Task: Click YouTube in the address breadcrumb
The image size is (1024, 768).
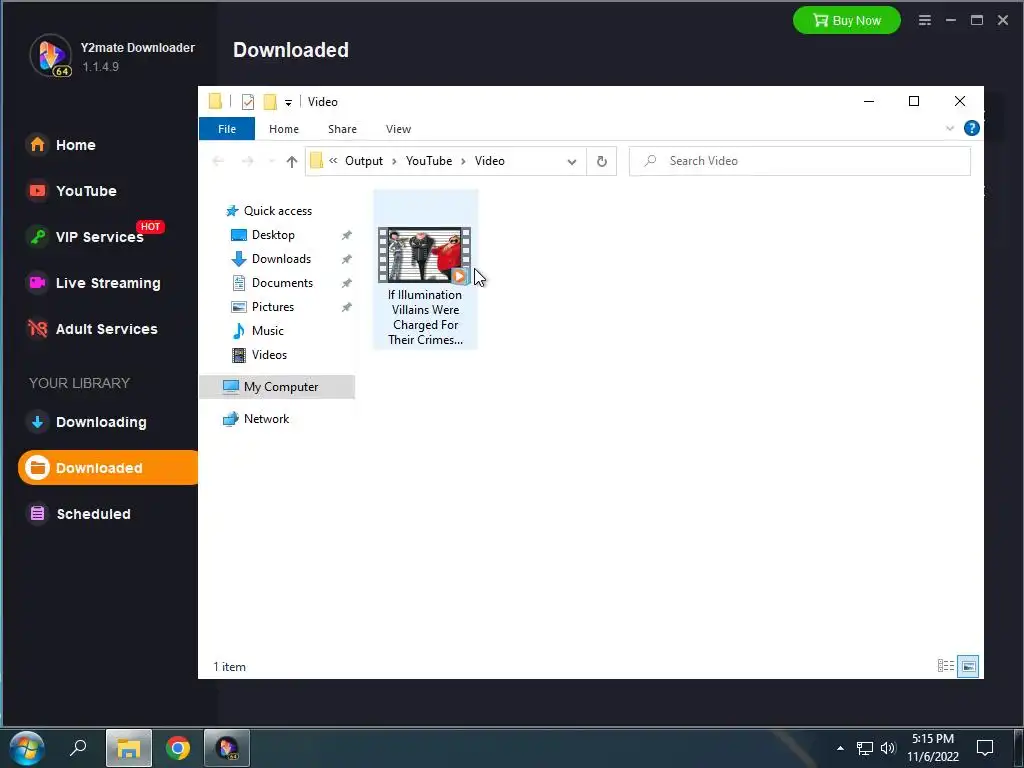Action: (x=428, y=161)
